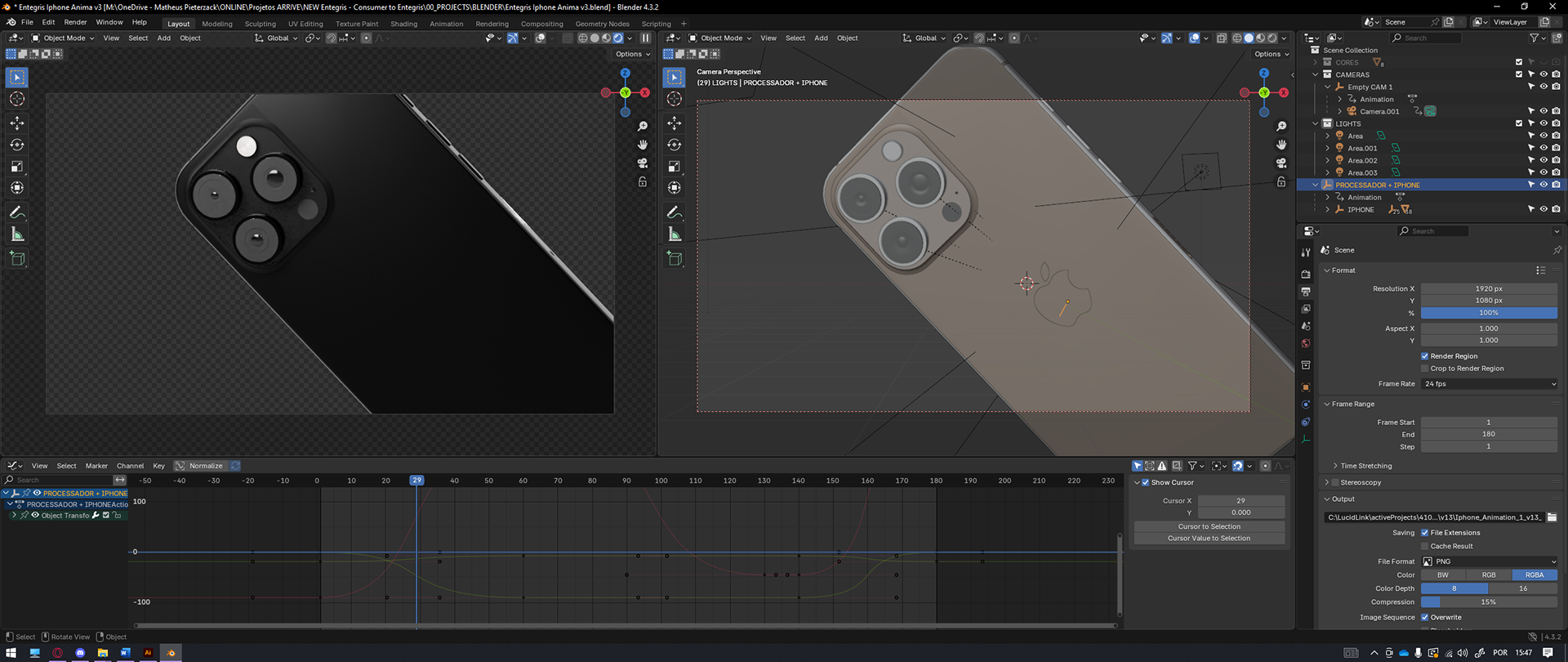
Task: Open the Render properties tab
Action: point(1306,274)
